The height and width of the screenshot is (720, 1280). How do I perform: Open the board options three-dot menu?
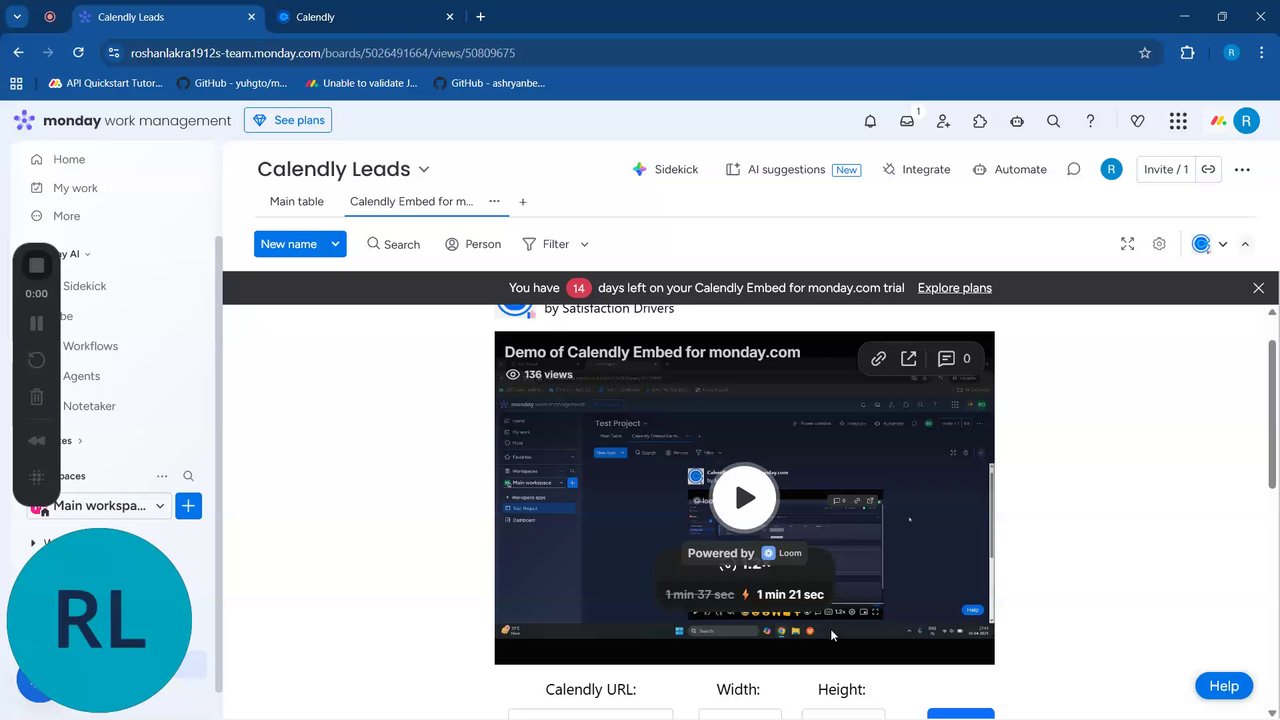[x=1242, y=169]
